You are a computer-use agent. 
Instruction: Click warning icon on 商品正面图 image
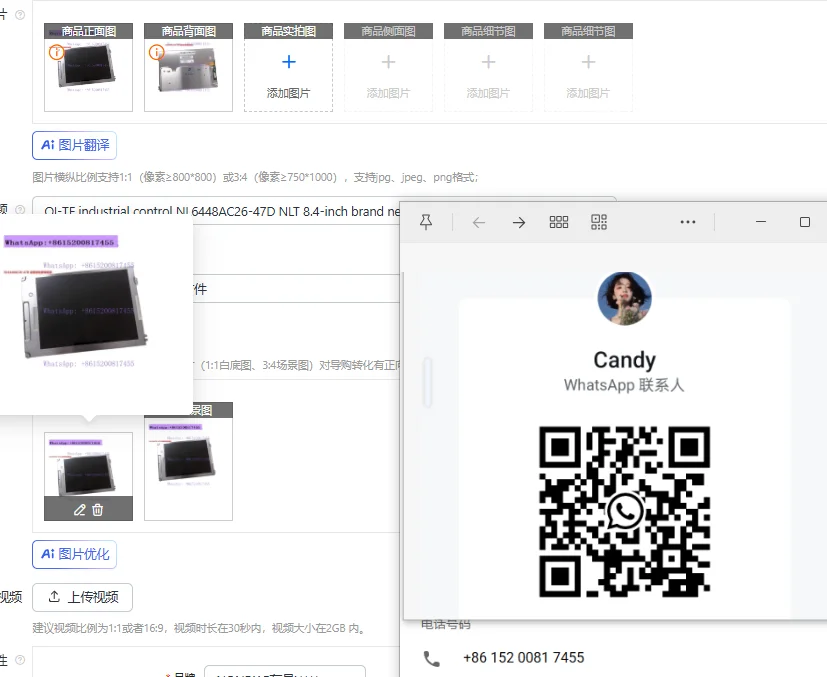pos(57,52)
